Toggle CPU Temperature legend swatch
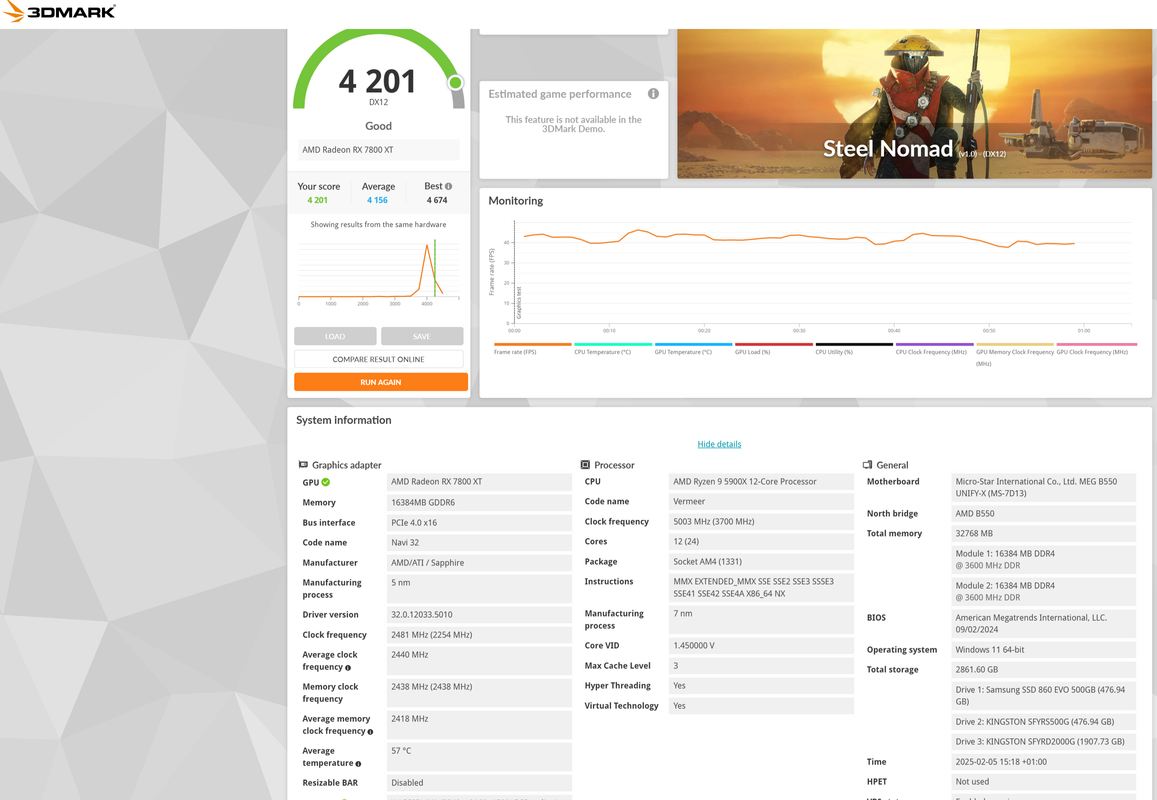Viewport: 1157px width, 800px height. click(x=613, y=345)
